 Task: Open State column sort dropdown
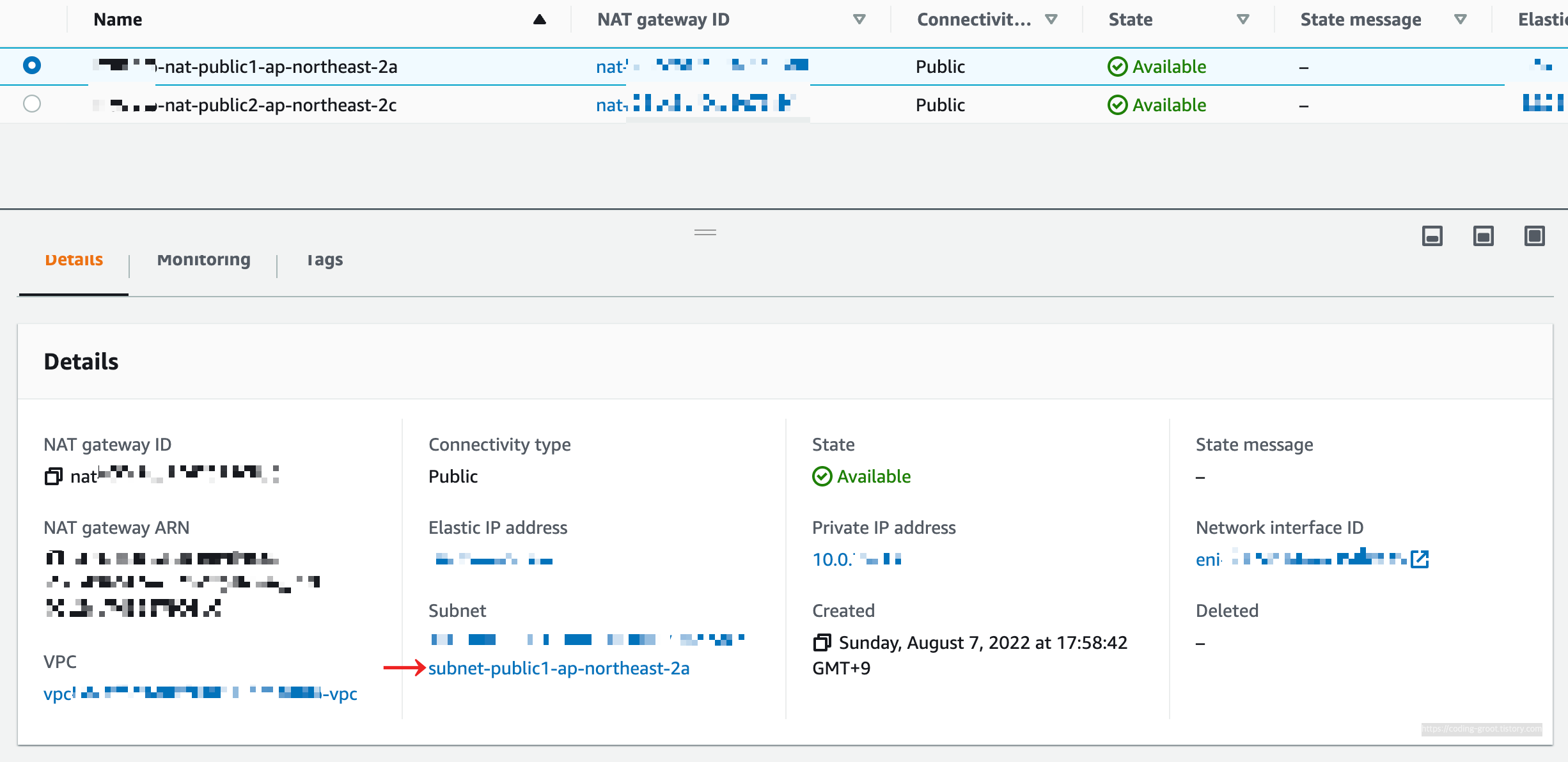(1243, 20)
